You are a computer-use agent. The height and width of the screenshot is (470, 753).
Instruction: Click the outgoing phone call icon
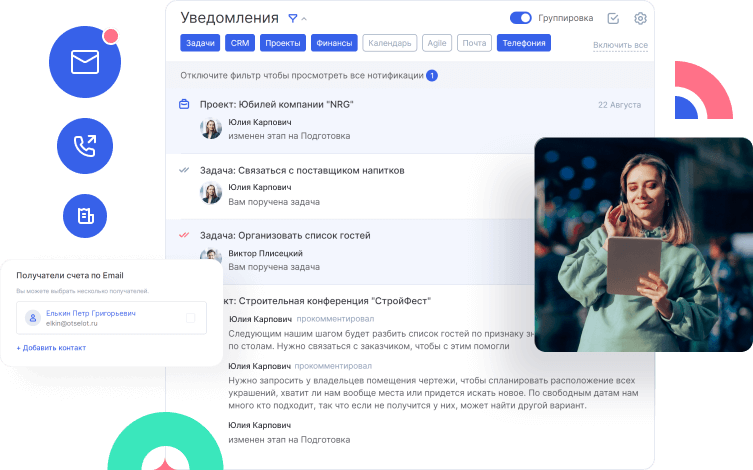pyautogui.click(x=85, y=147)
